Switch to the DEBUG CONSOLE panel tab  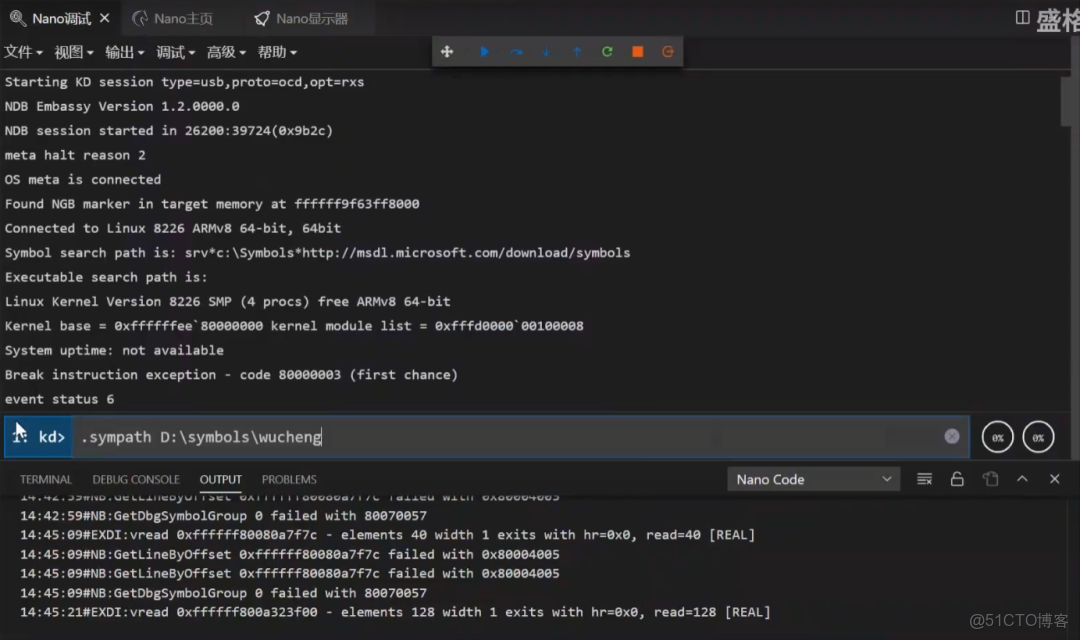click(136, 479)
